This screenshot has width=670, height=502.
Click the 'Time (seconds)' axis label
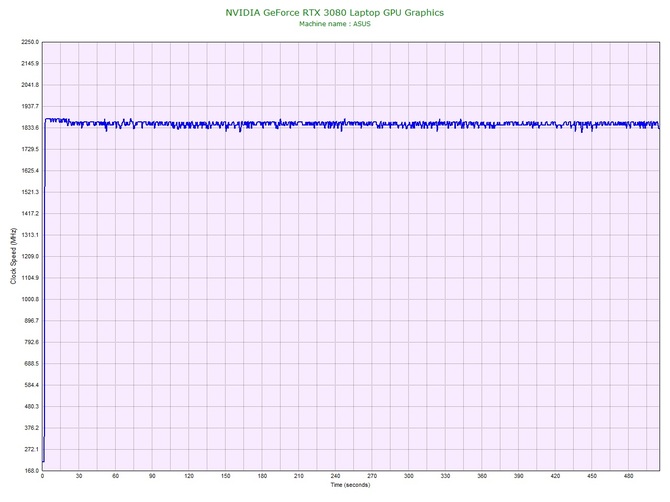[350, 485]
